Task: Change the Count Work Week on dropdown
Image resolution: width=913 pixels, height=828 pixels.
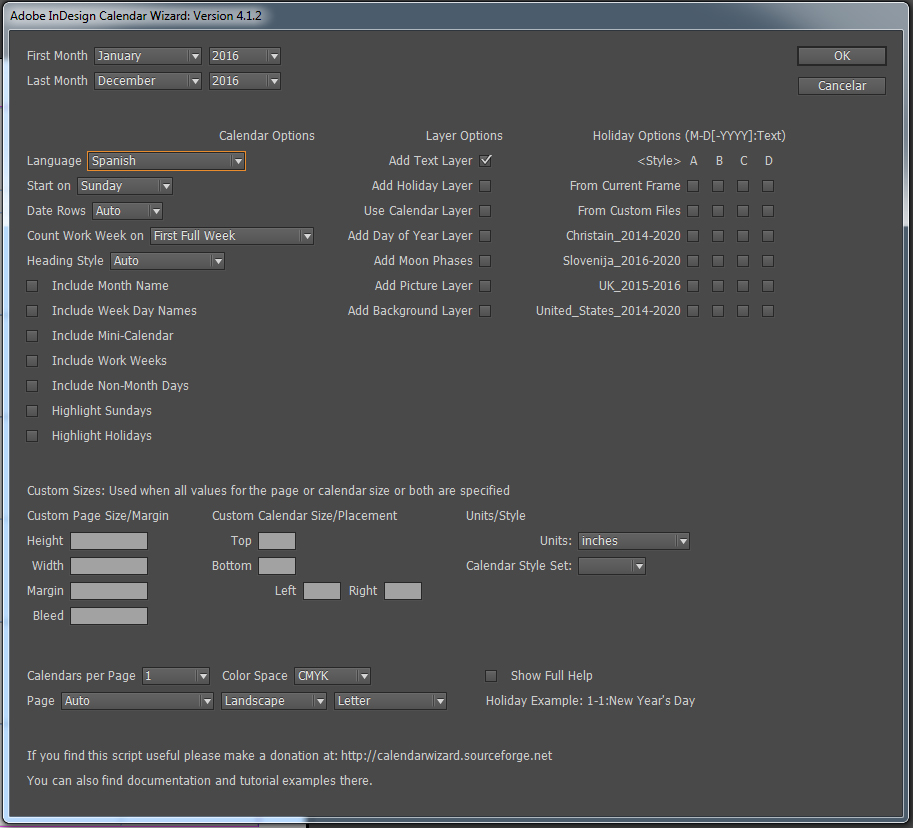Action: [x=232, y=236]
